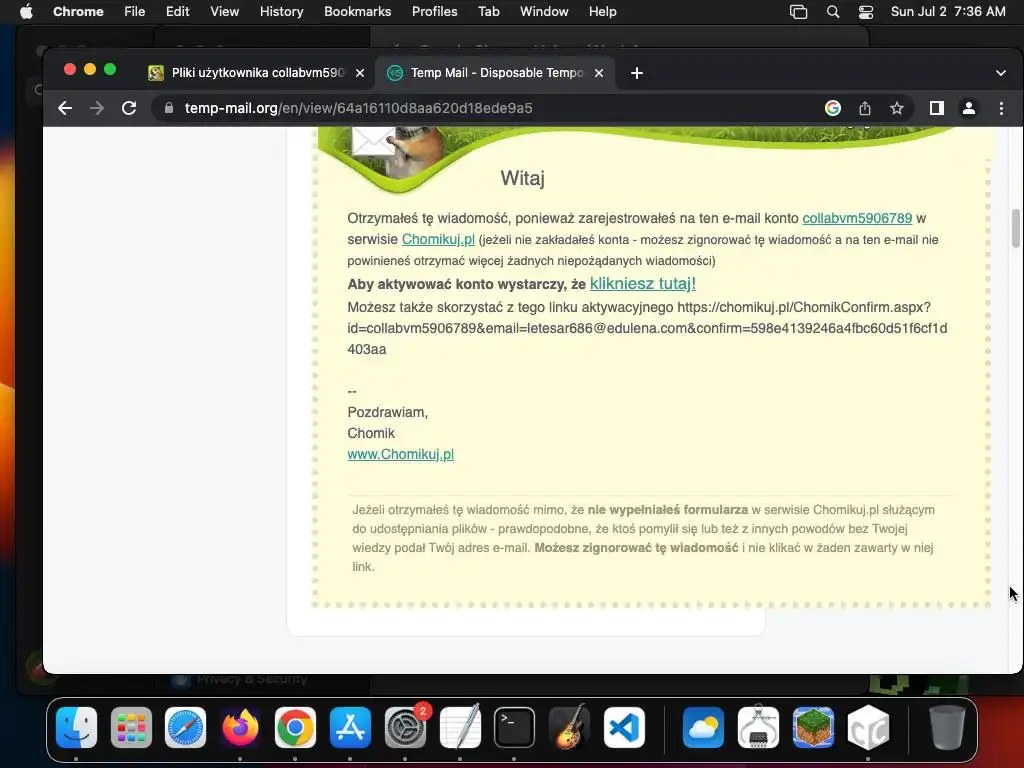Open the History menu
Viewport: 1024px width, 768px height.
click(x=281, y=12)
